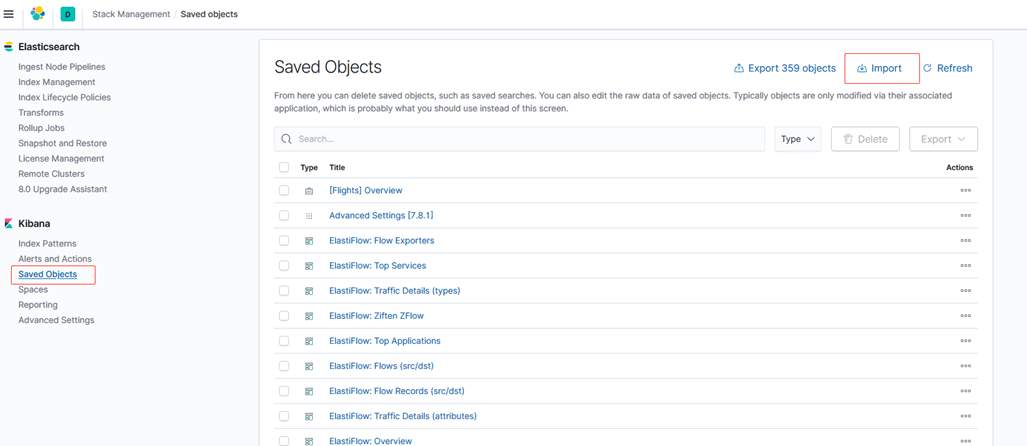Refresh the saved objects list
Viewport: 1027px width, 446px height.
tap(948, 68)
